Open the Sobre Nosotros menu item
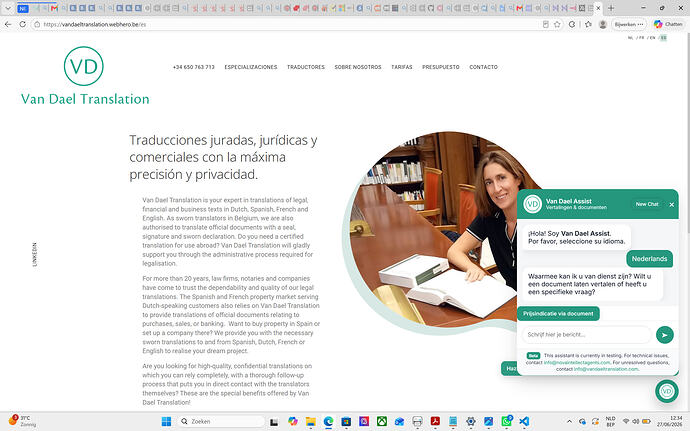Image resolution: width=690 pixels, height=431 pixels. 358,67
